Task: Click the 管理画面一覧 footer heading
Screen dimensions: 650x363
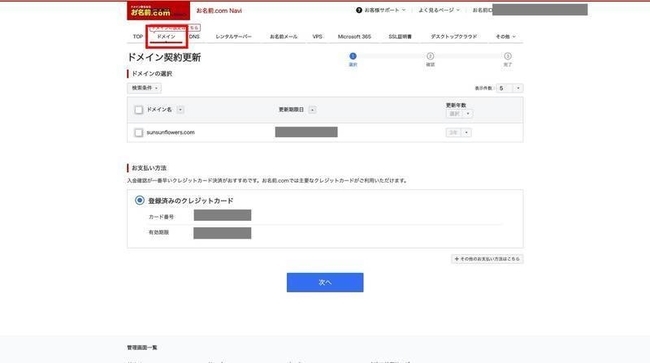Action: (142, 348)
